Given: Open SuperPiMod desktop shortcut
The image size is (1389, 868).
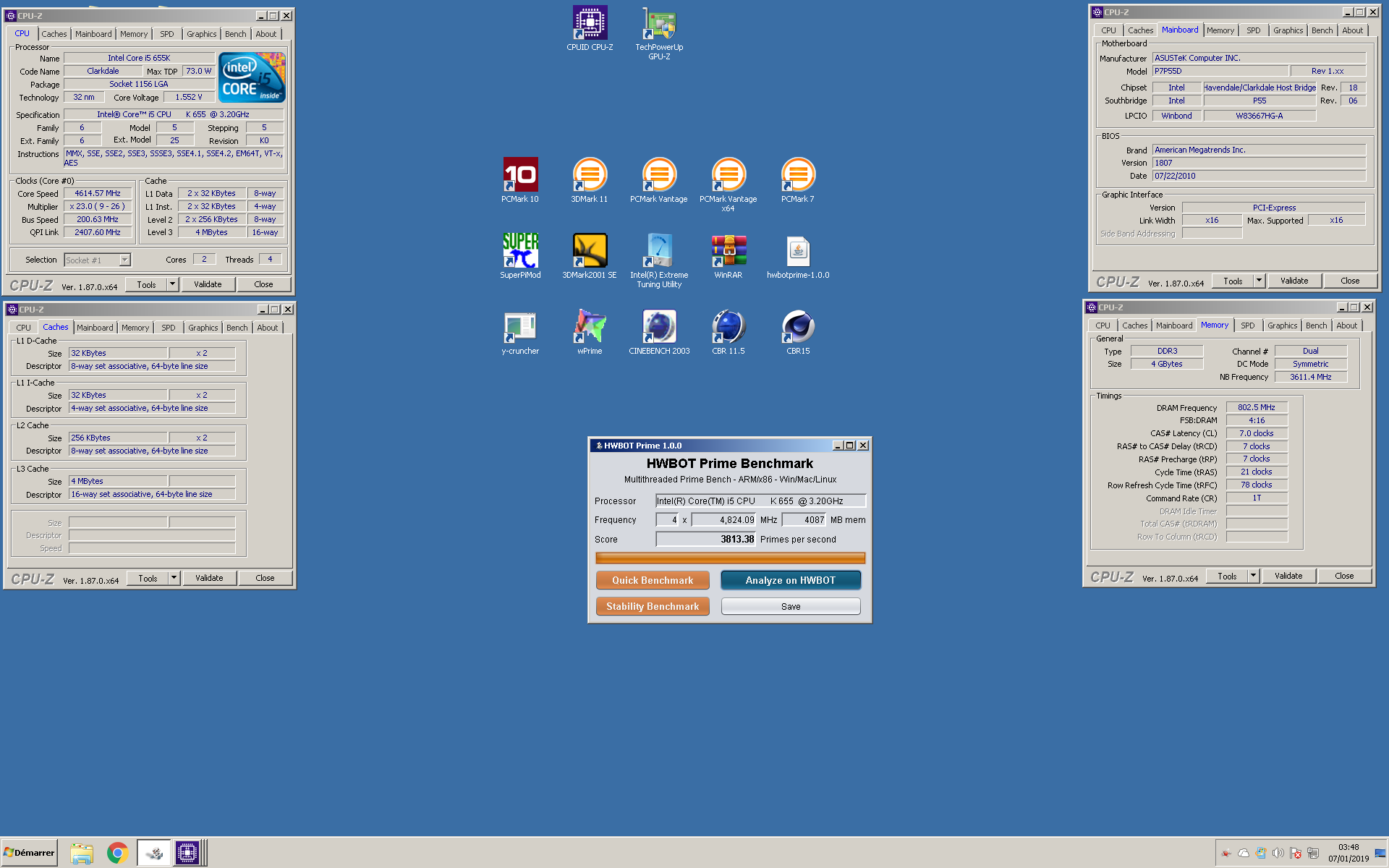Looking at the screenshot, I should (x=520, y=256).
